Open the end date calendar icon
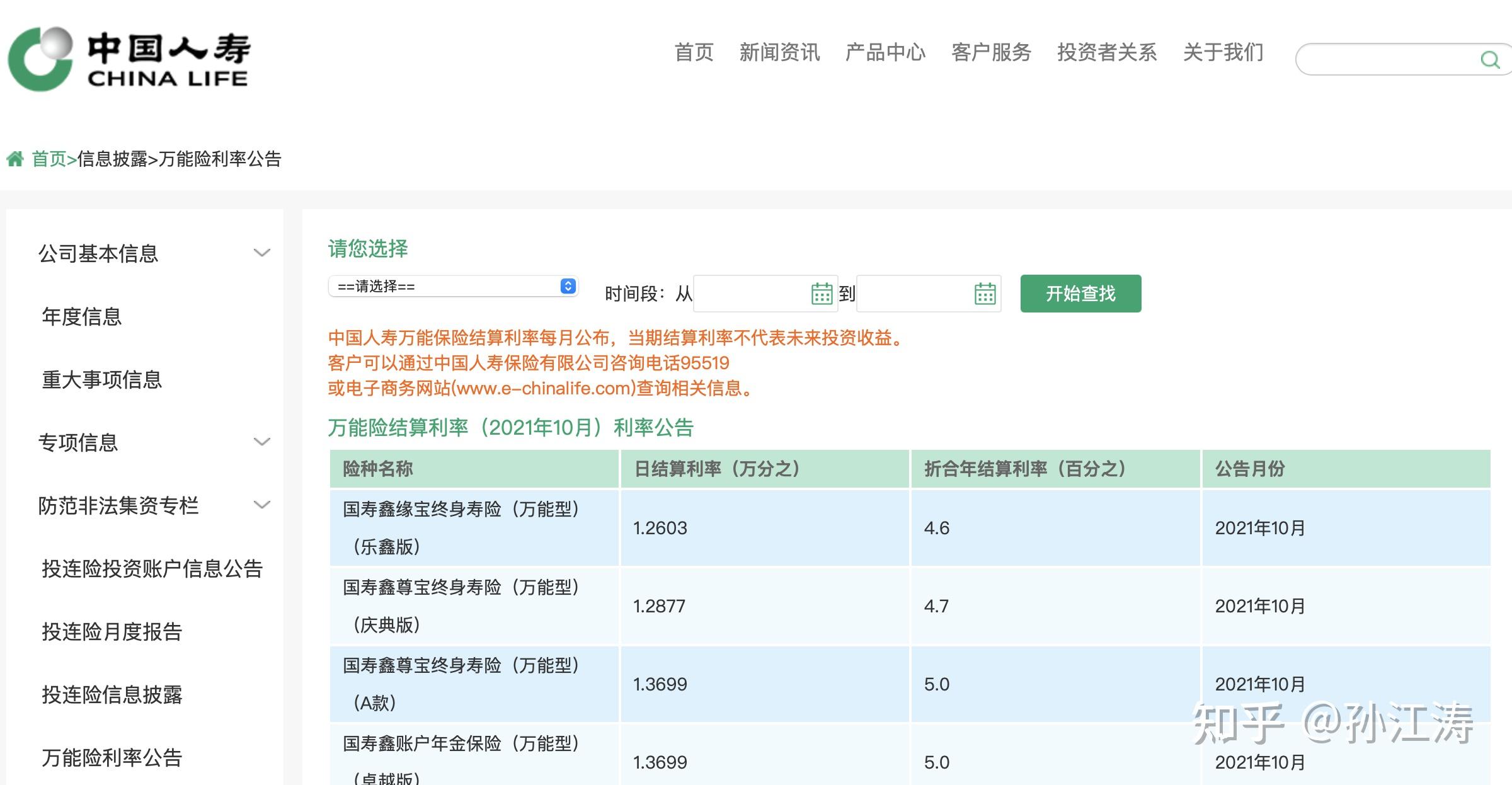Screen dimensions: 1512x785 (x=985, y=294)
